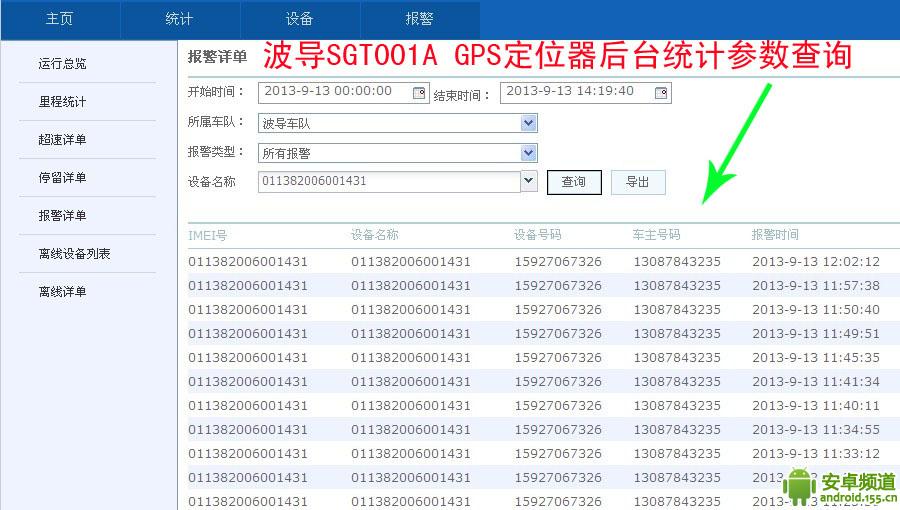
Task: Open the 统计 statistics tab
Action: coord(180,19)
